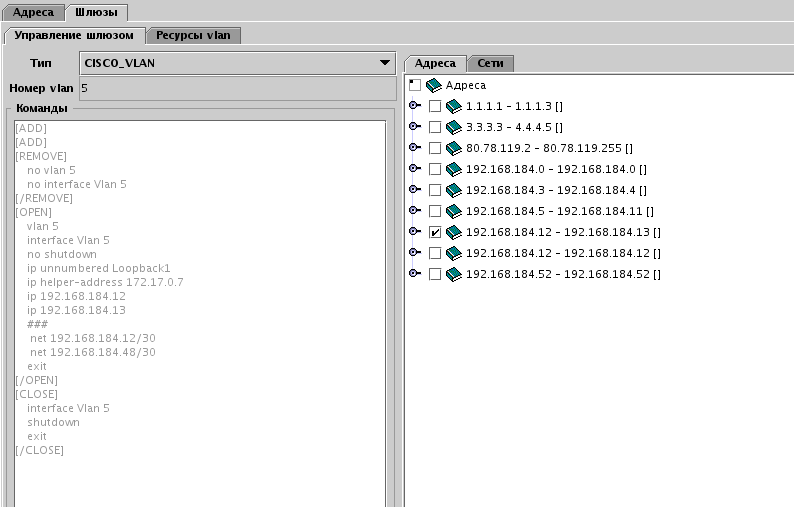The image size is (794, 507).
Task: Check the 1.1.1.1 - 1.1.1.3 checkbox
Action: pos(435,106)
